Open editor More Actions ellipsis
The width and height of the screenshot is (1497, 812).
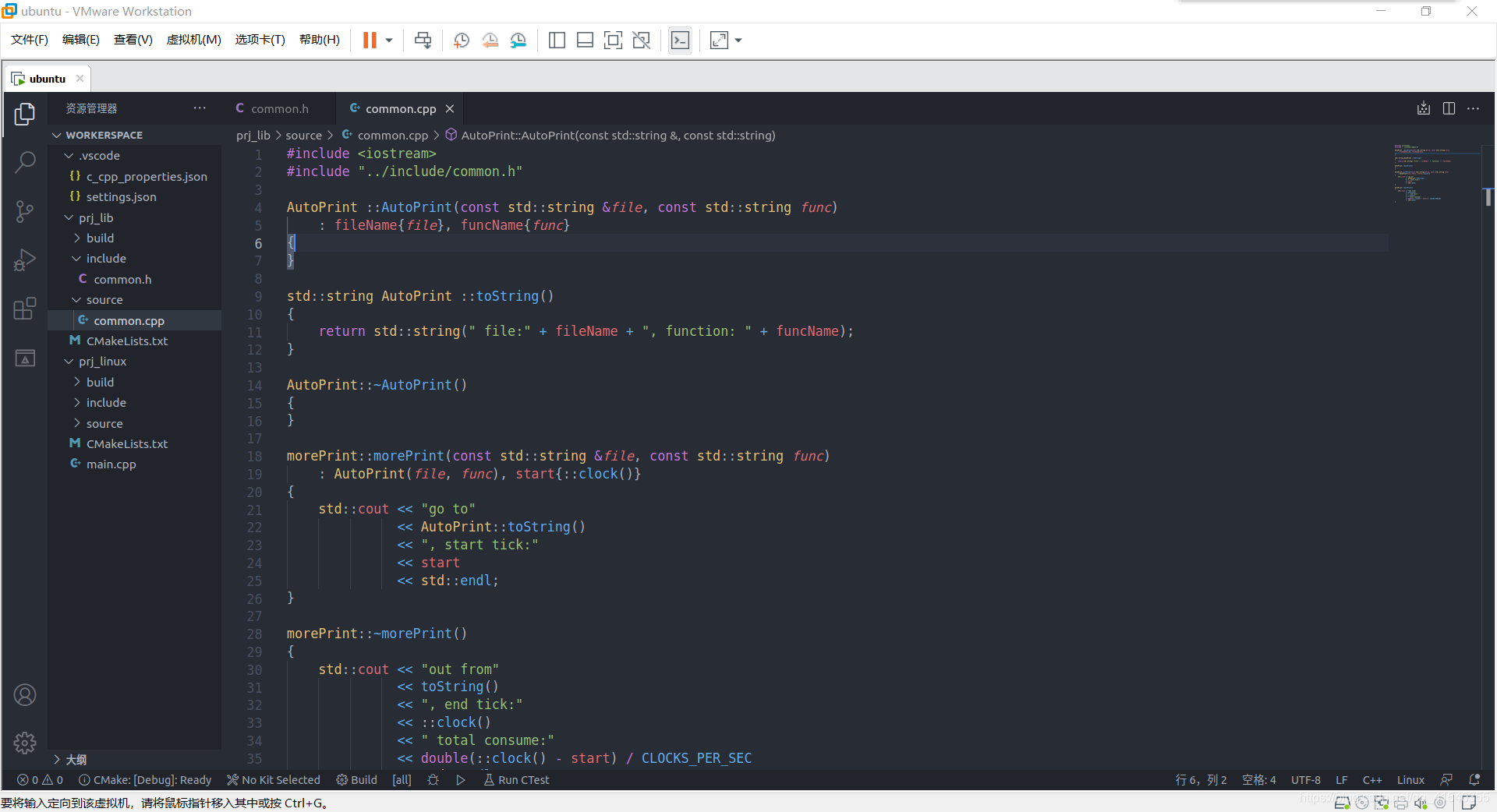coord(1473,108)
